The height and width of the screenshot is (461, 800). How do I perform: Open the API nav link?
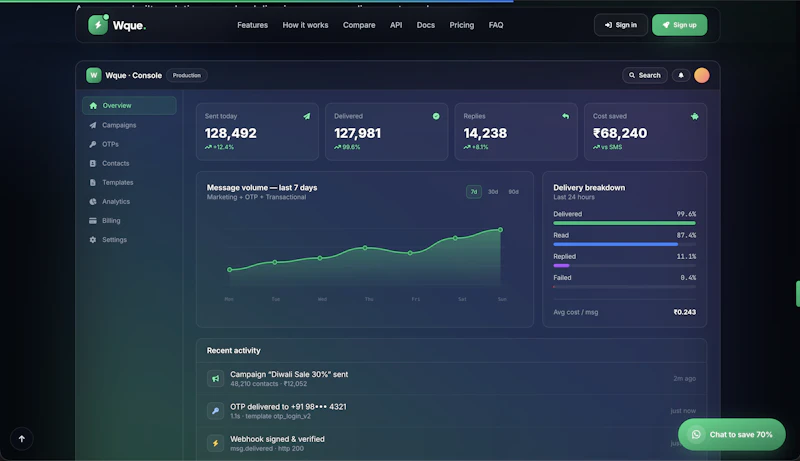[396, 25]
